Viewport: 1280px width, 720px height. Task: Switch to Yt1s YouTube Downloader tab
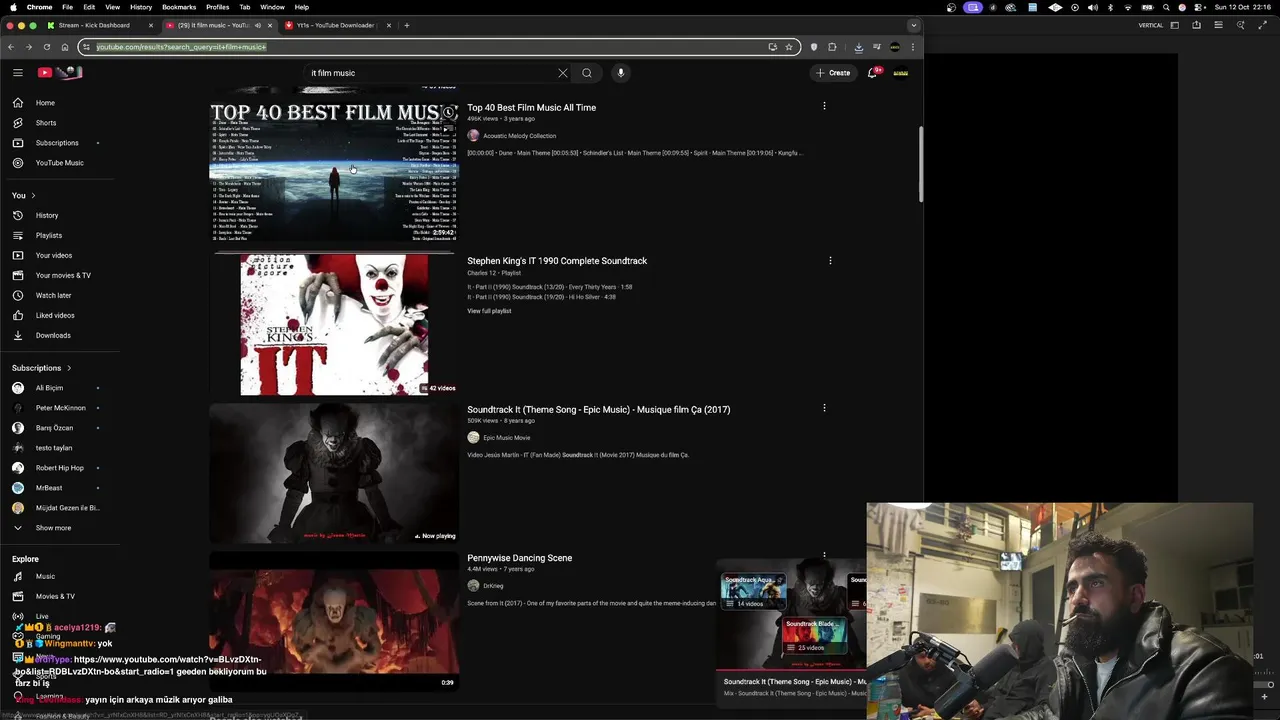coord(335,25)
